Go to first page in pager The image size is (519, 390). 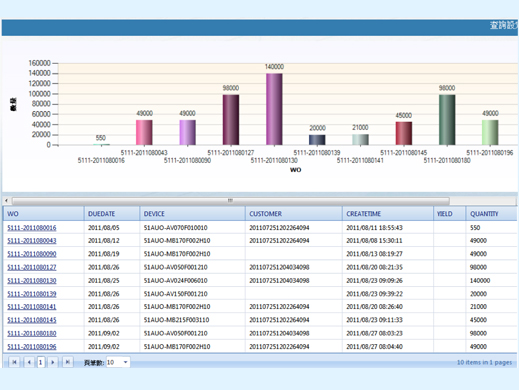(x=14, y=362)
